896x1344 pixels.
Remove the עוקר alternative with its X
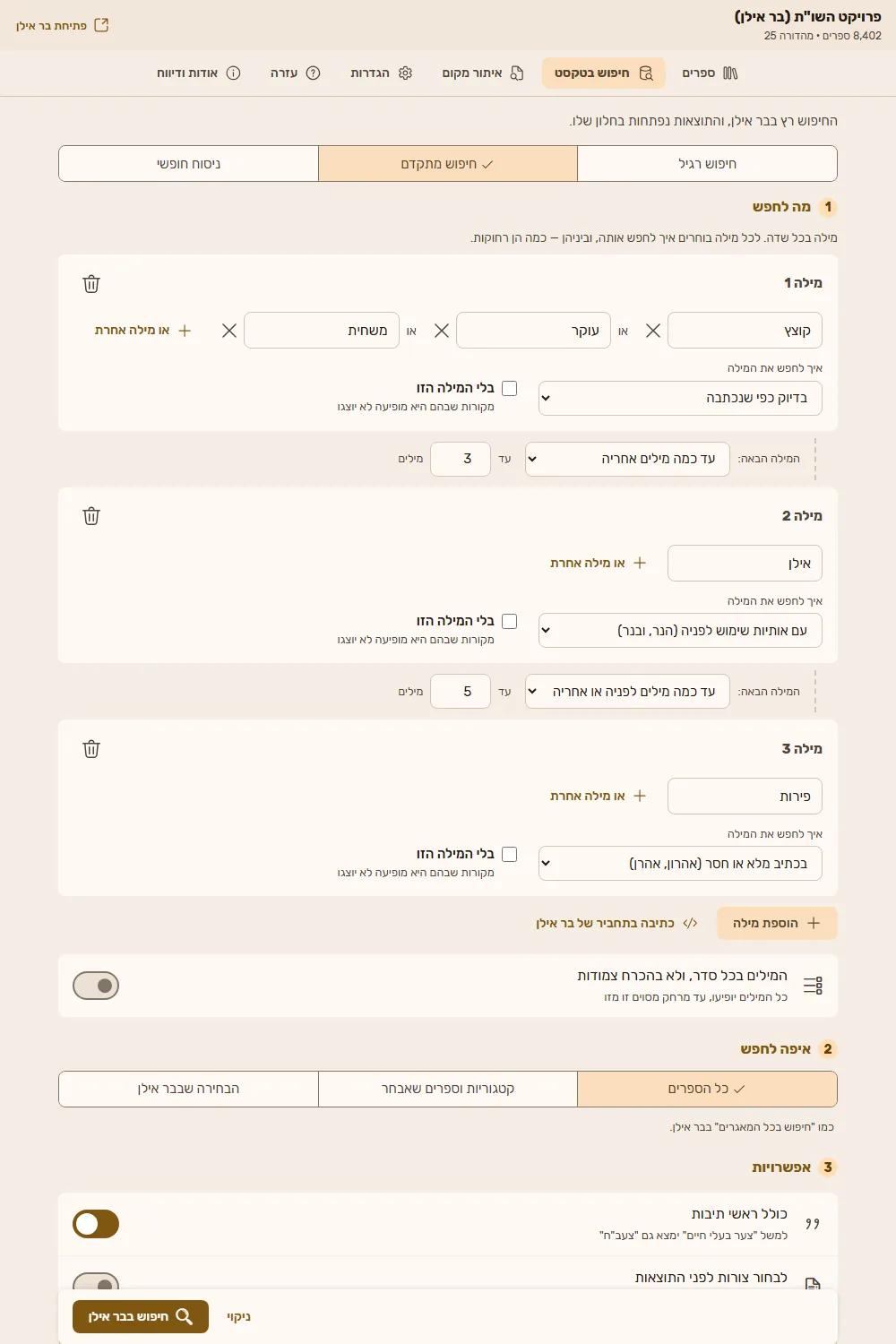442,331
